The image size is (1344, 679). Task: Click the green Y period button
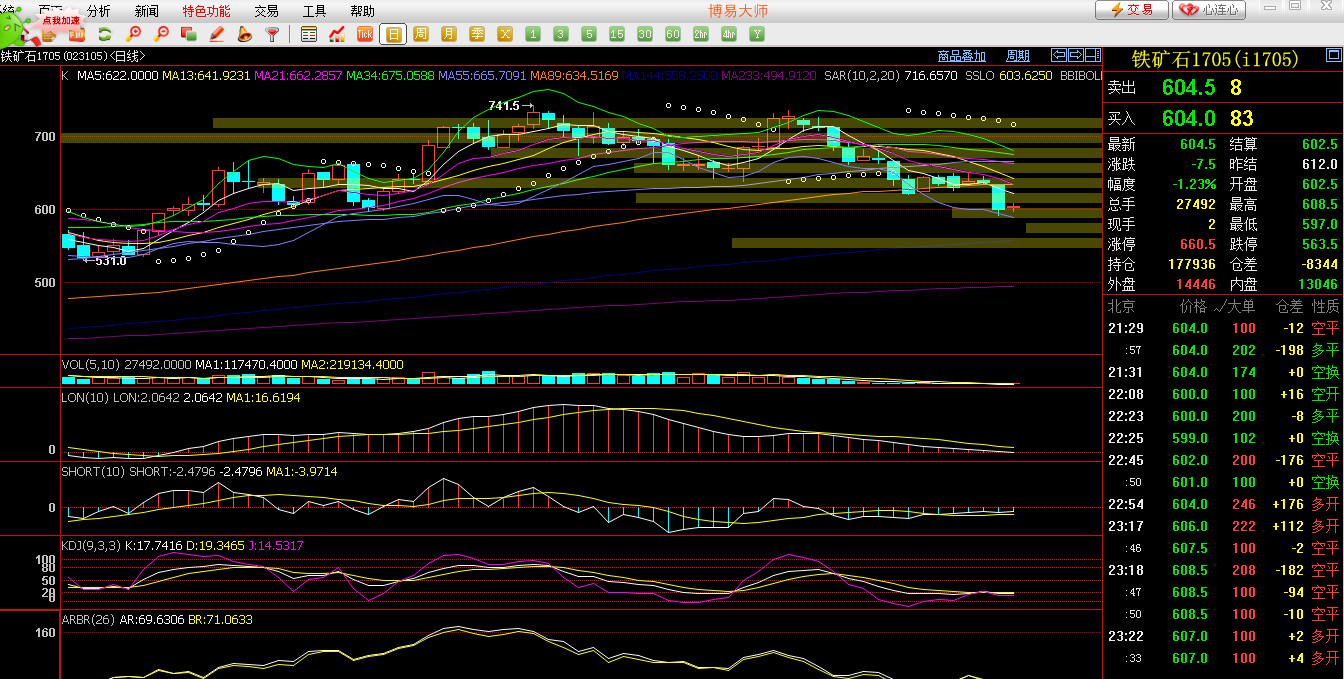pyautogui.click(x=757, y=34)
